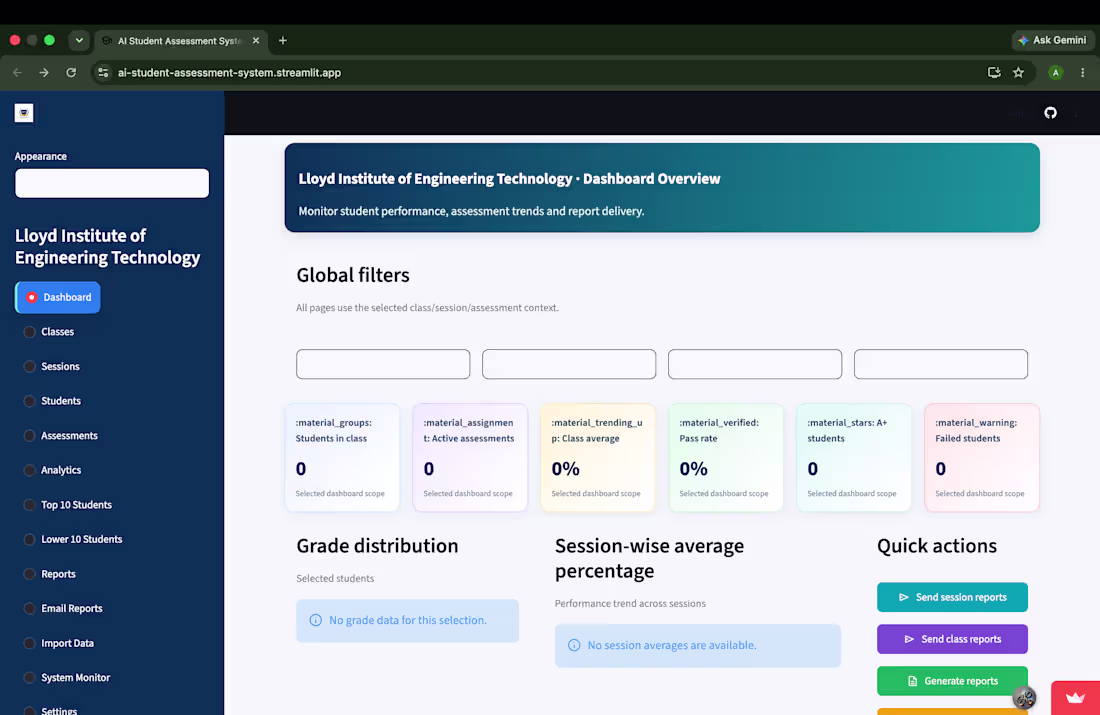Click the red crown Streamlit badge
The width and height of the screenshot is (1100, 715).
(1075, 697)
